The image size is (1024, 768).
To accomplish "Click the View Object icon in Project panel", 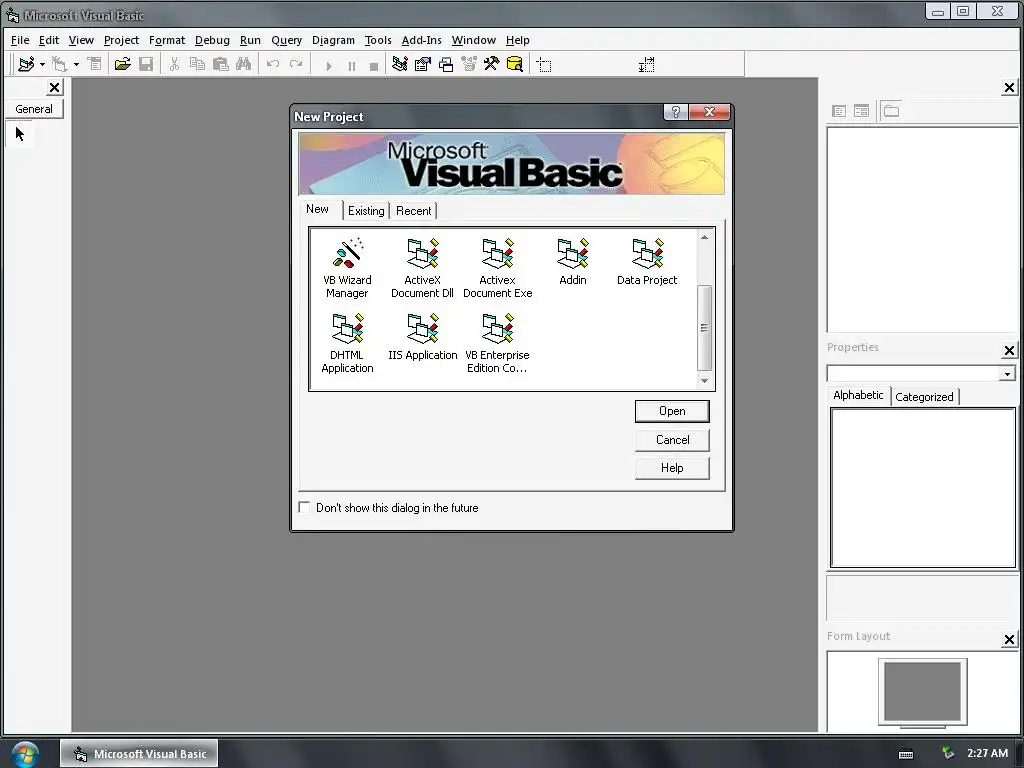I will coord(861,111).
